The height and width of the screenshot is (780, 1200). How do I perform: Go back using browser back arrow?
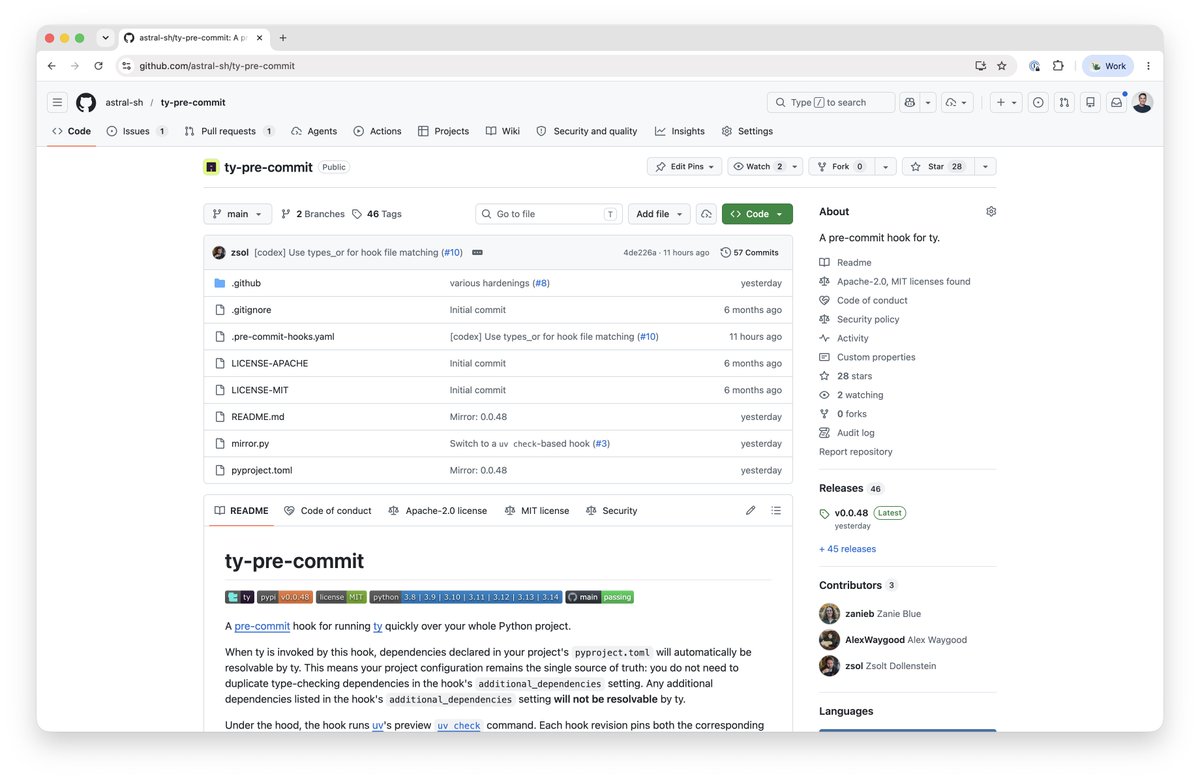tap(52, 66)
